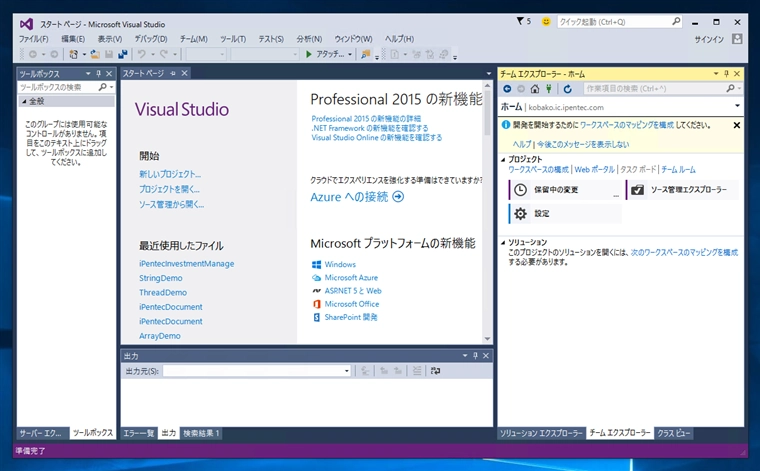Open the ツール(T) menu

click(233, 39)
